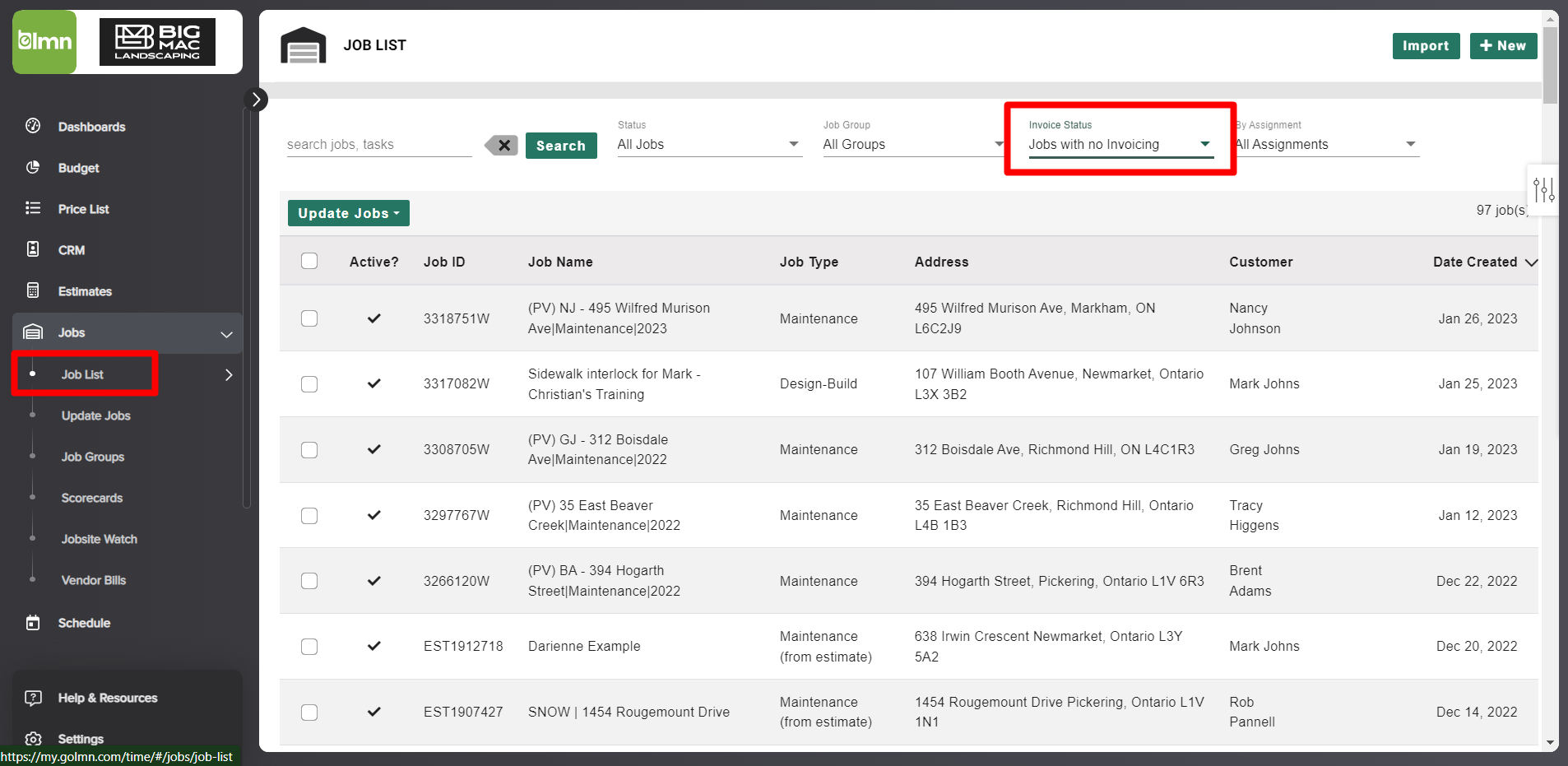
Task: Click the Help & Resources chat icon
Action: pyautogui.click(x=33, y=698)
